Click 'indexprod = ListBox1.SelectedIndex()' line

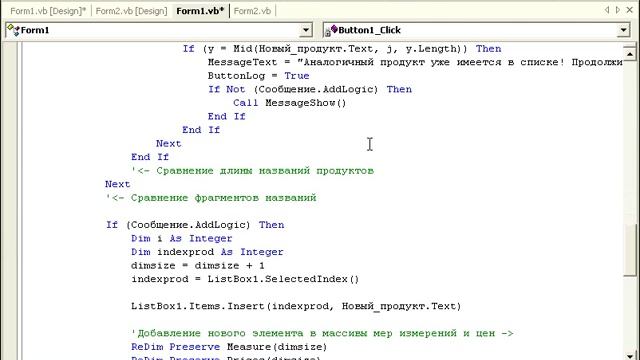click(245, 279)
